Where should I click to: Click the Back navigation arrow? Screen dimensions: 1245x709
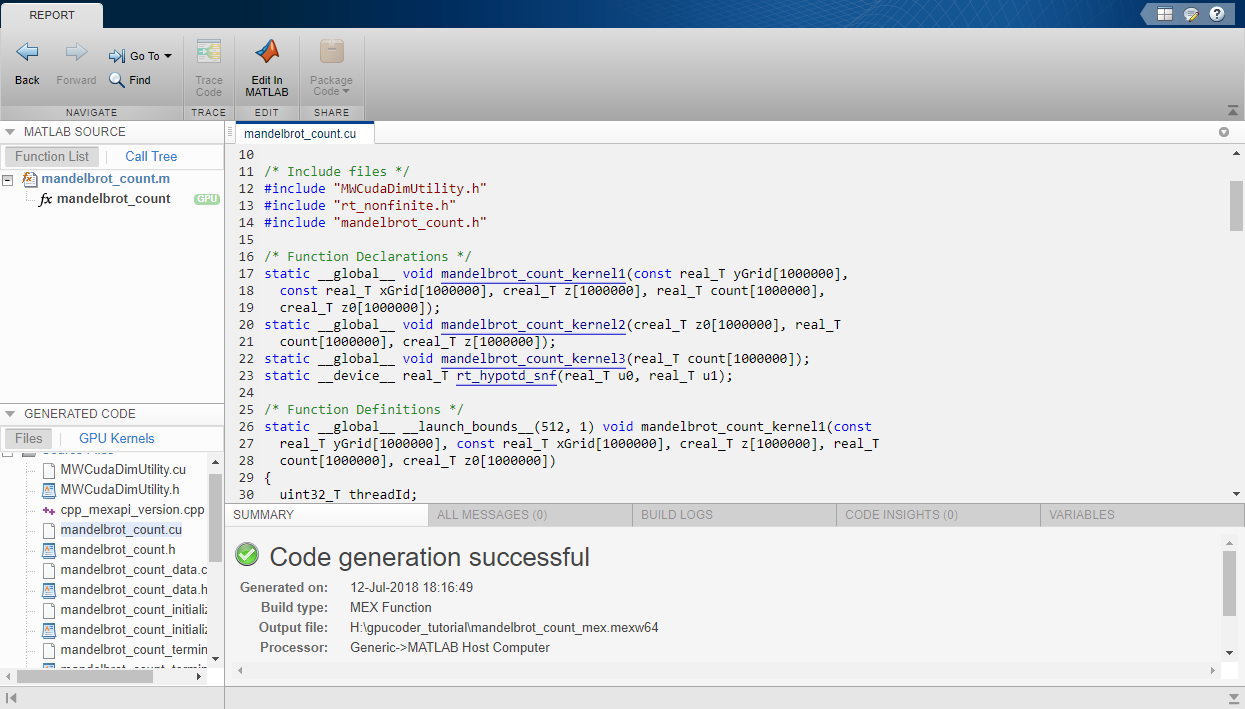click(x=26, y=52)
